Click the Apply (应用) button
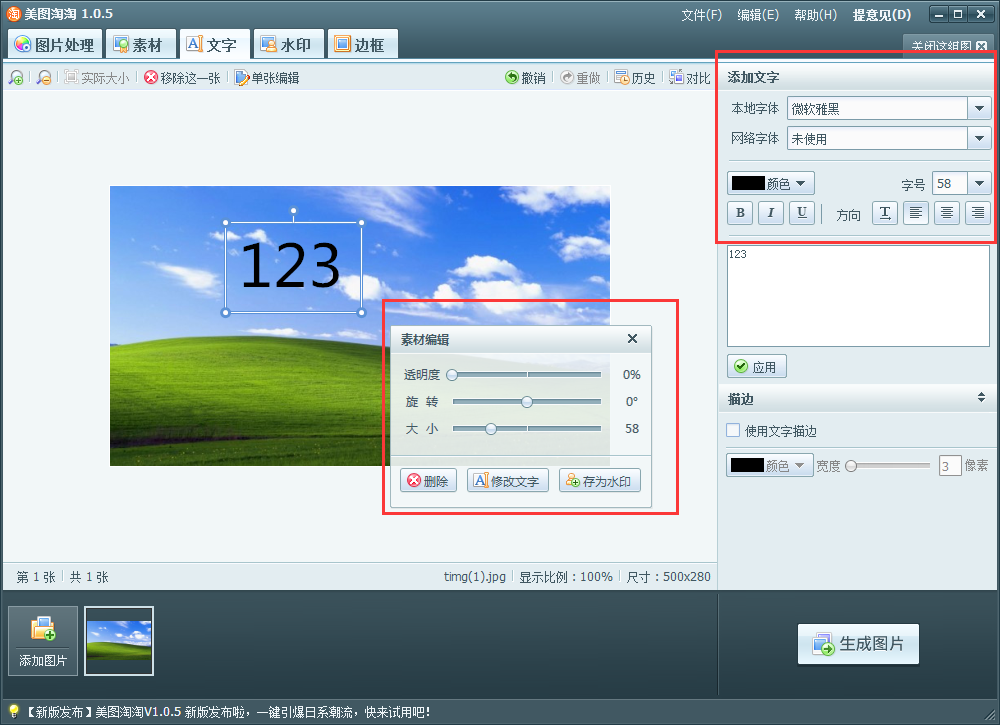Viewport: 1000px width, 725px height. coord(757,366)
